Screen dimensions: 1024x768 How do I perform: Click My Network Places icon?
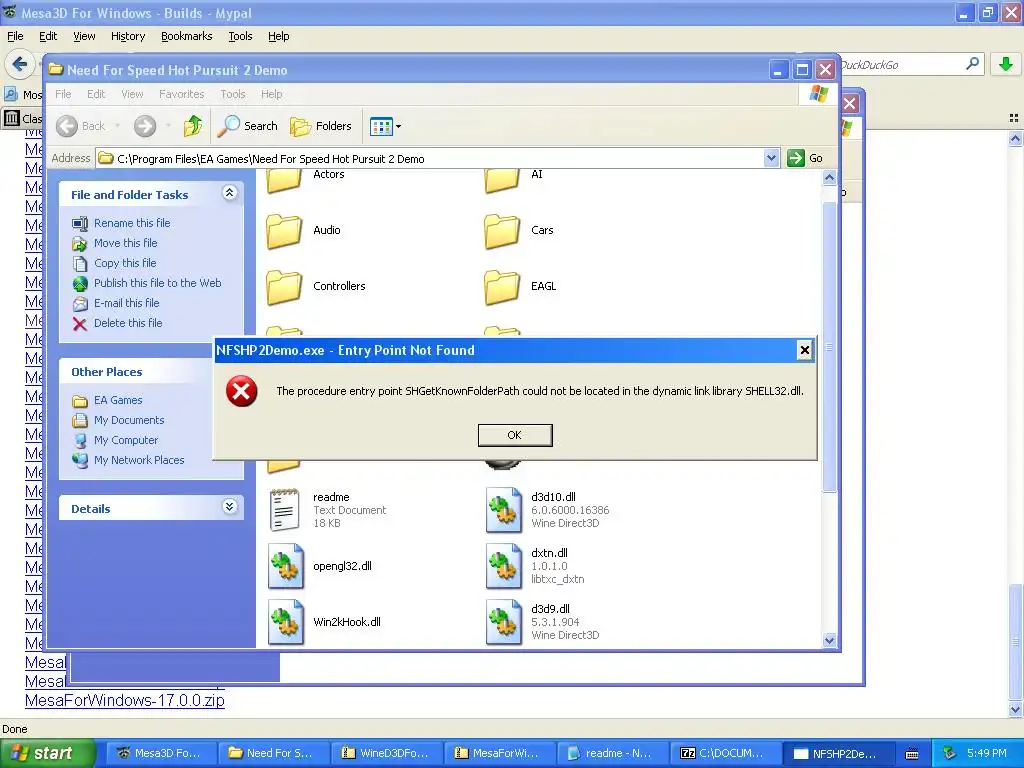[x=80, y=461]
